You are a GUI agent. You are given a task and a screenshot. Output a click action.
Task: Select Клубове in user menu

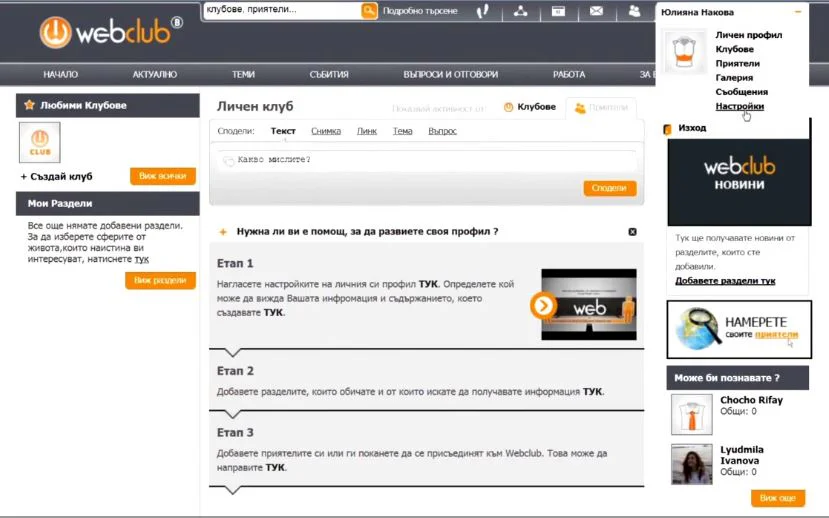click(734, 49)
